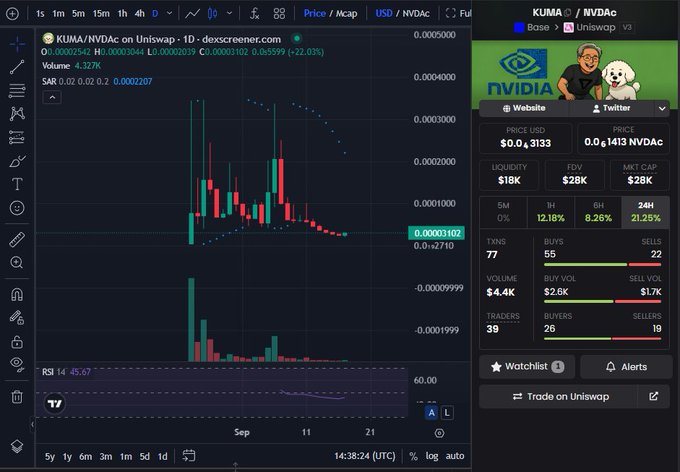Toggle stay in drawing mode

[17, 318]
